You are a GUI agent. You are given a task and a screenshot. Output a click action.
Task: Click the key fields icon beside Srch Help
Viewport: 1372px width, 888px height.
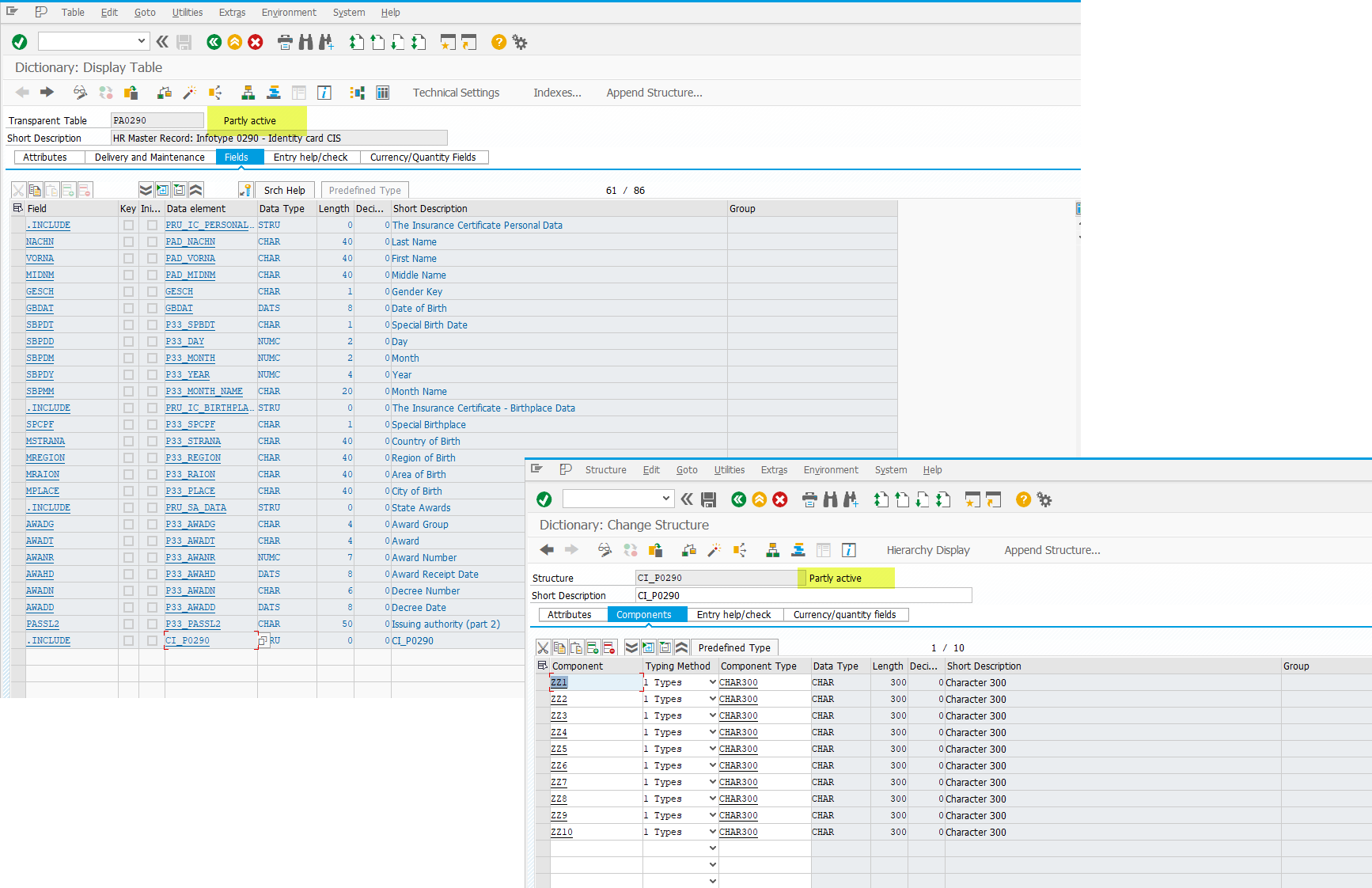click(x=246, y=190)
